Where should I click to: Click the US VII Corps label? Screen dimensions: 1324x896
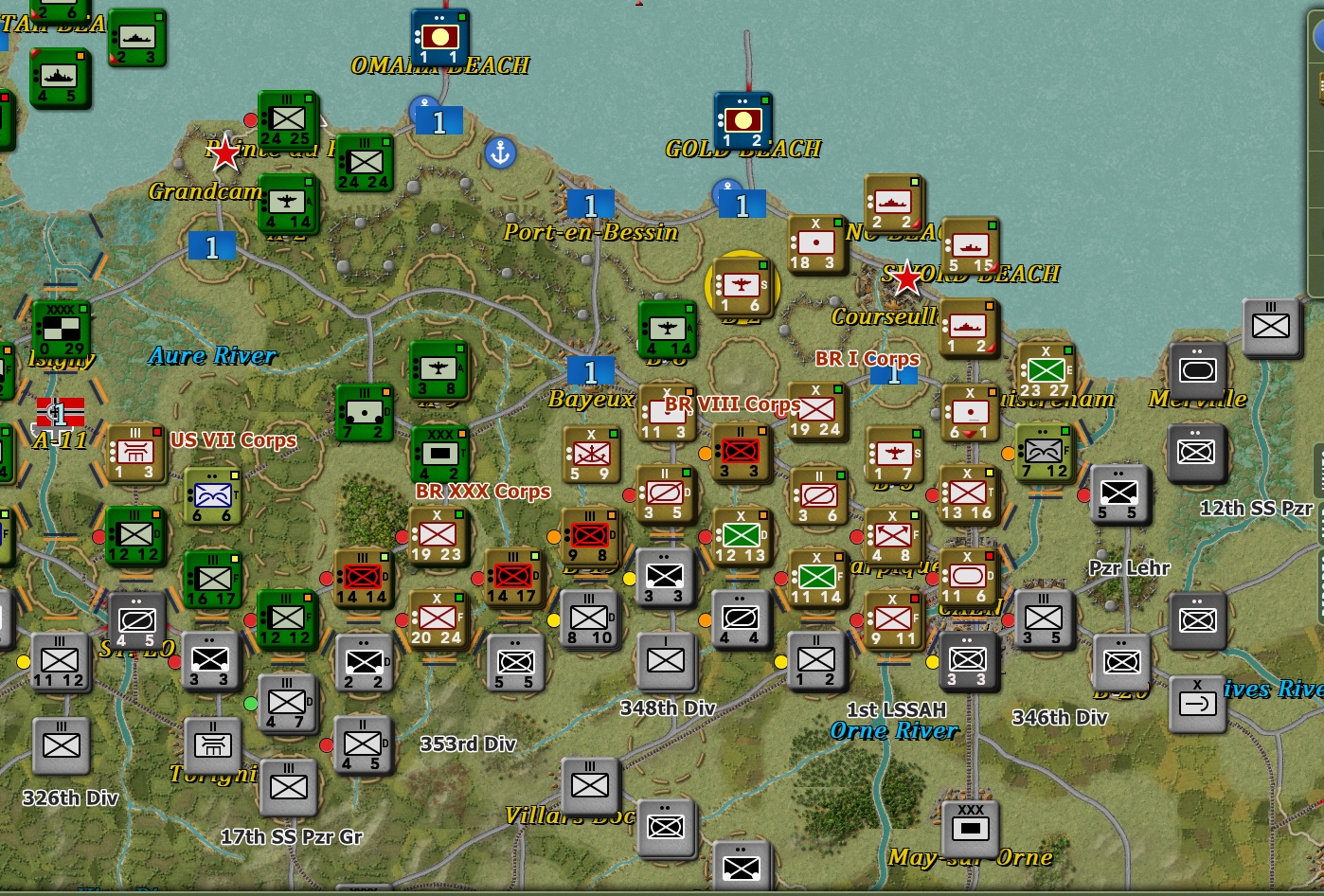coord(233,440)
